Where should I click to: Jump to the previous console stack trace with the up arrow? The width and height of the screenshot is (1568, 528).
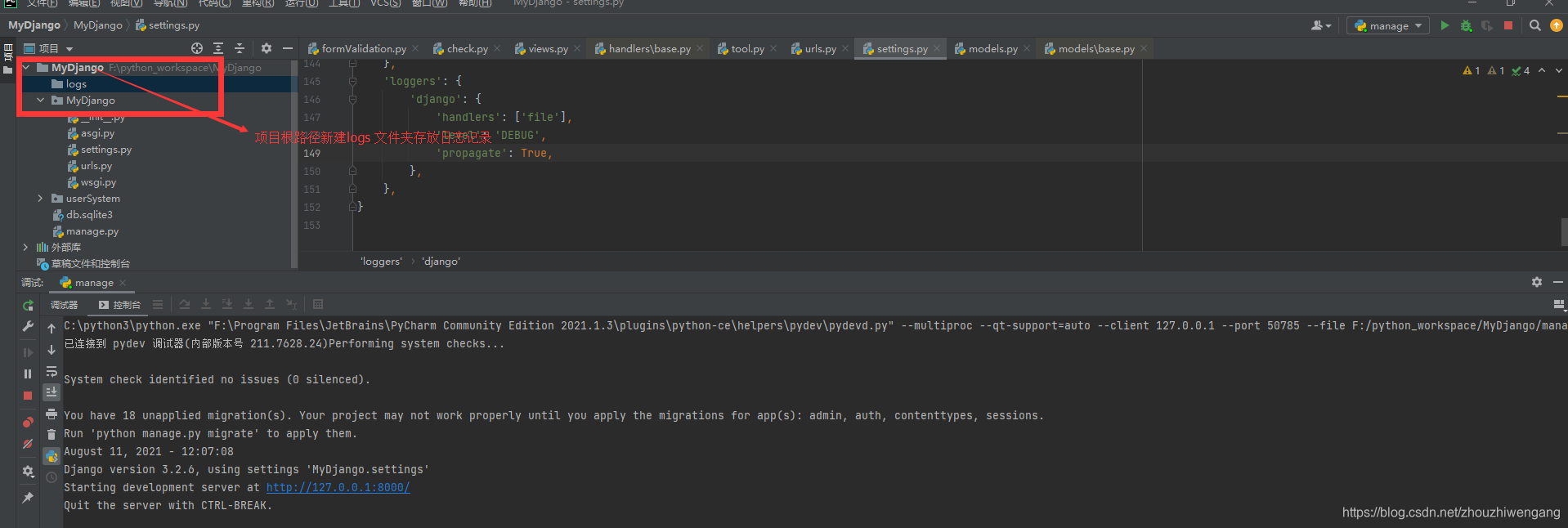(x=52, y=329)
